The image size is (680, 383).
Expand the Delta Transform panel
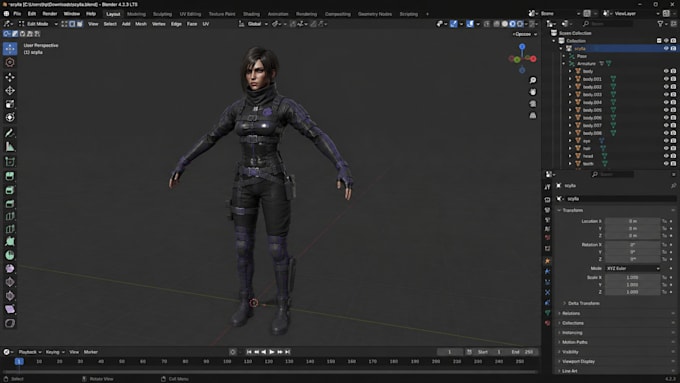tap(583, 303)
